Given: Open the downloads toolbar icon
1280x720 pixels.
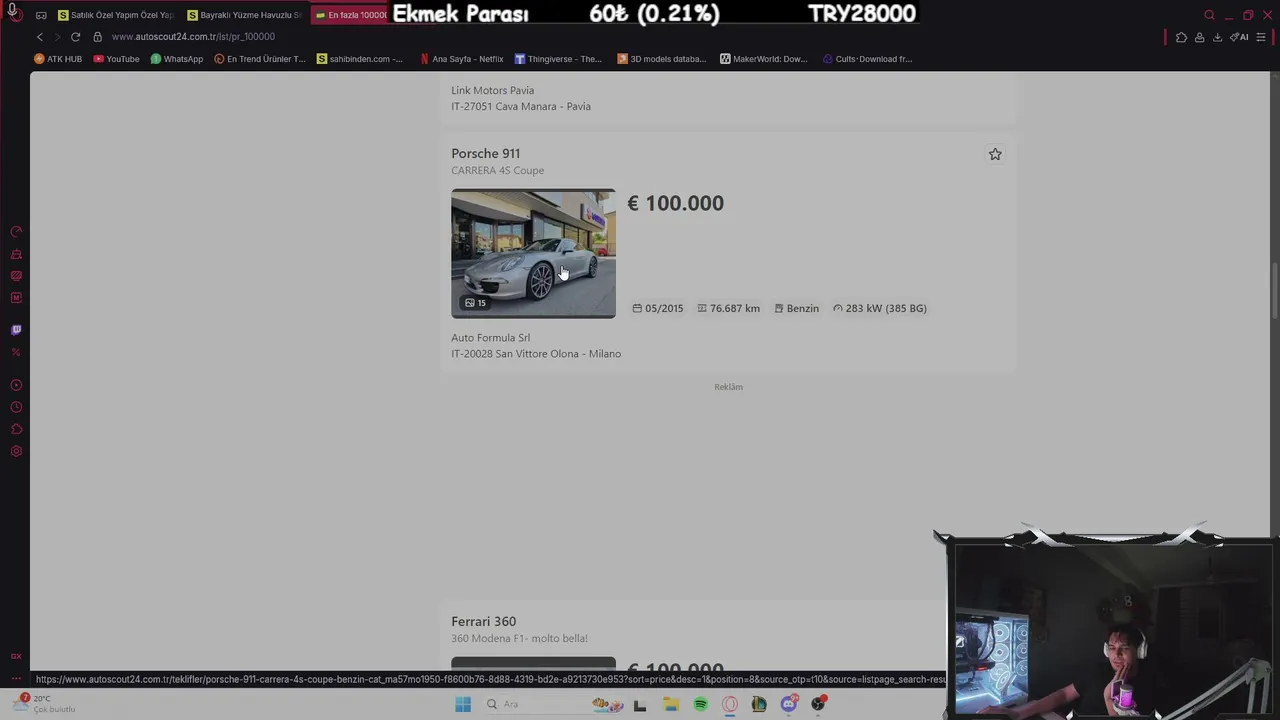Looking at the screenshot, I should tap(1217, 37).
